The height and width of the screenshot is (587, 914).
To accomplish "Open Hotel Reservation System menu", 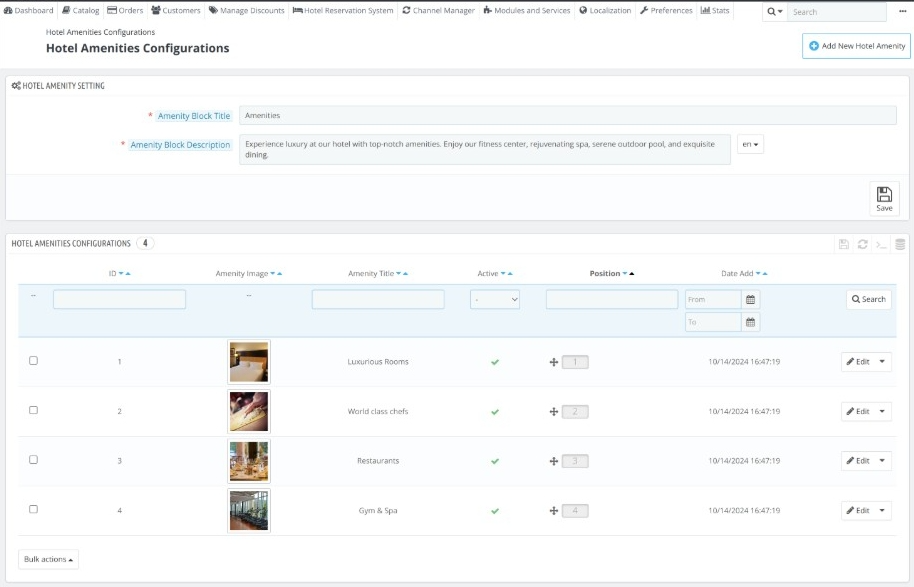I will [343, 10].
